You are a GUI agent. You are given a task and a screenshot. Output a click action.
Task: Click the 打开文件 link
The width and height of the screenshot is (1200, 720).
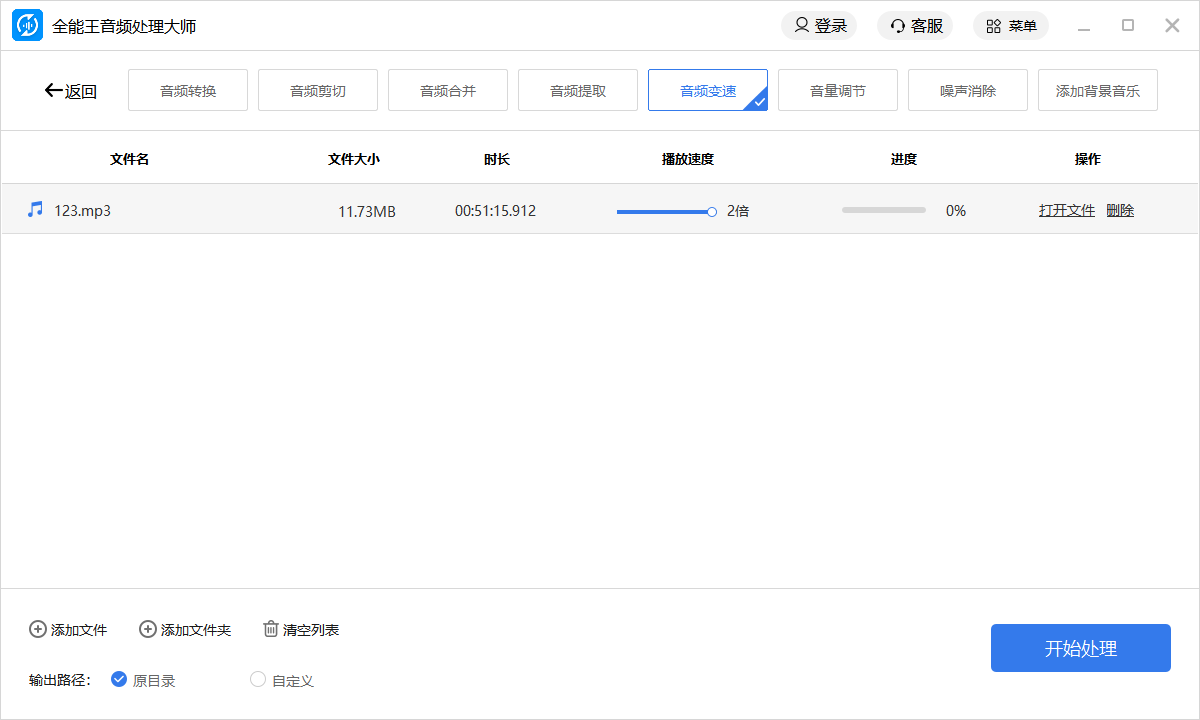point(1067,210)
